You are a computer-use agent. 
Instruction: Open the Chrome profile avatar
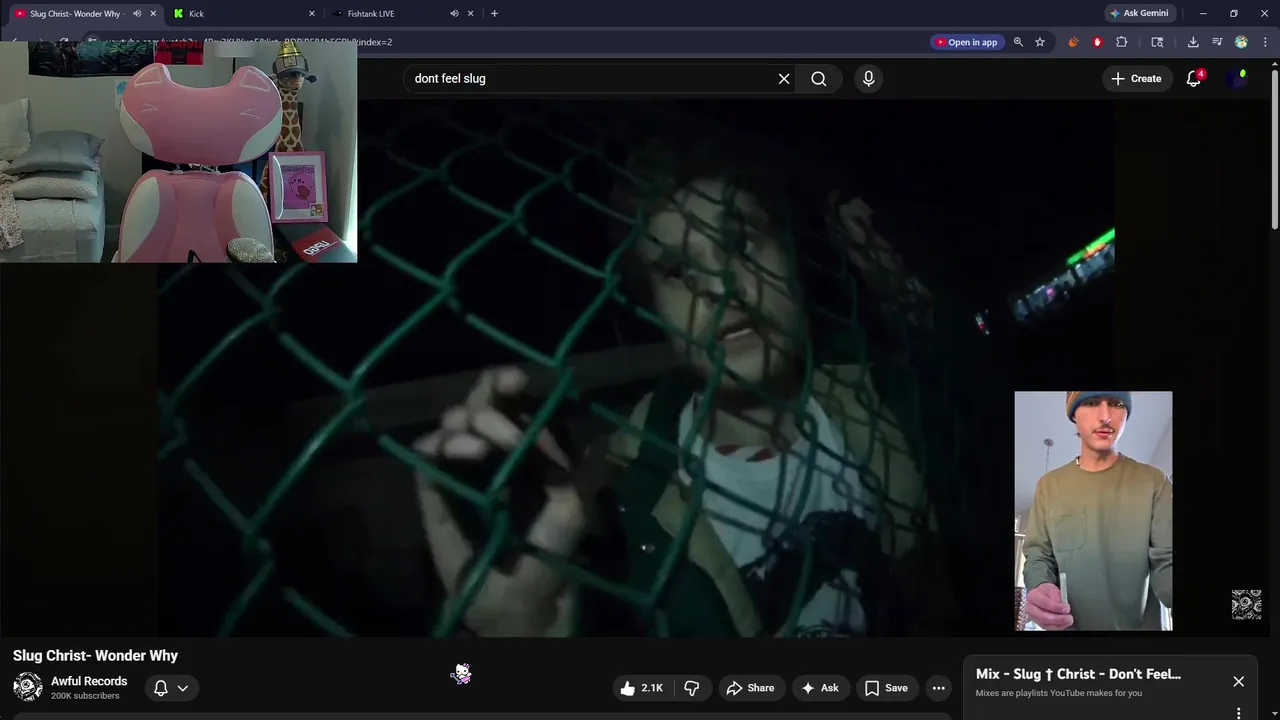1241,42
